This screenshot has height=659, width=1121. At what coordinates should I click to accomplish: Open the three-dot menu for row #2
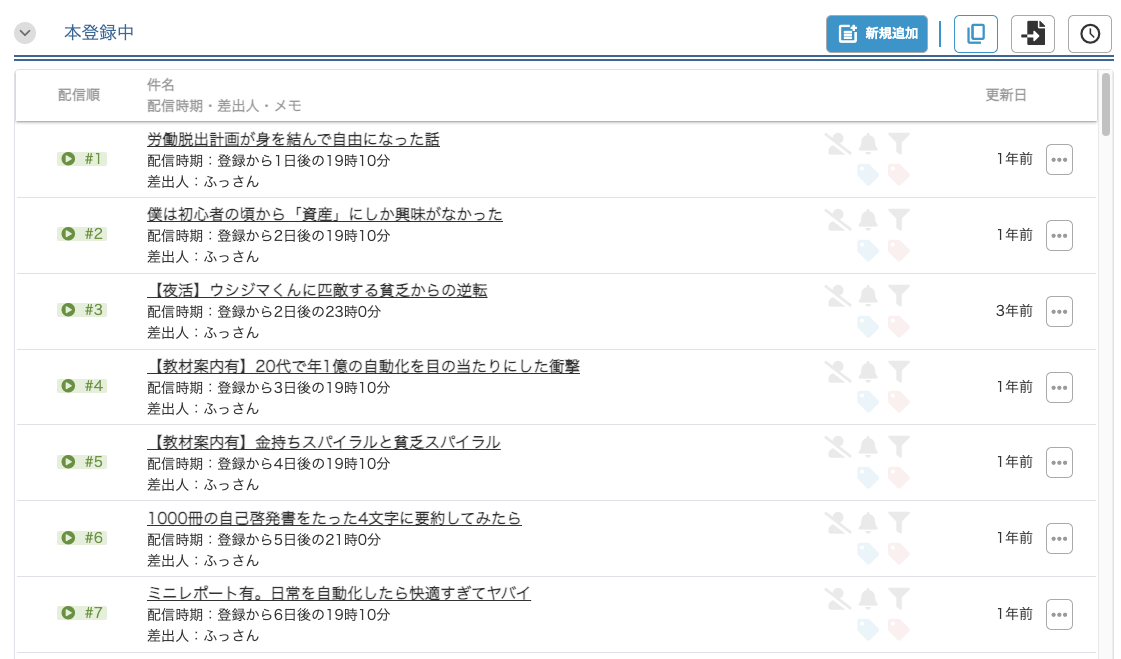pyautogui.click(x=1059, y=235)
